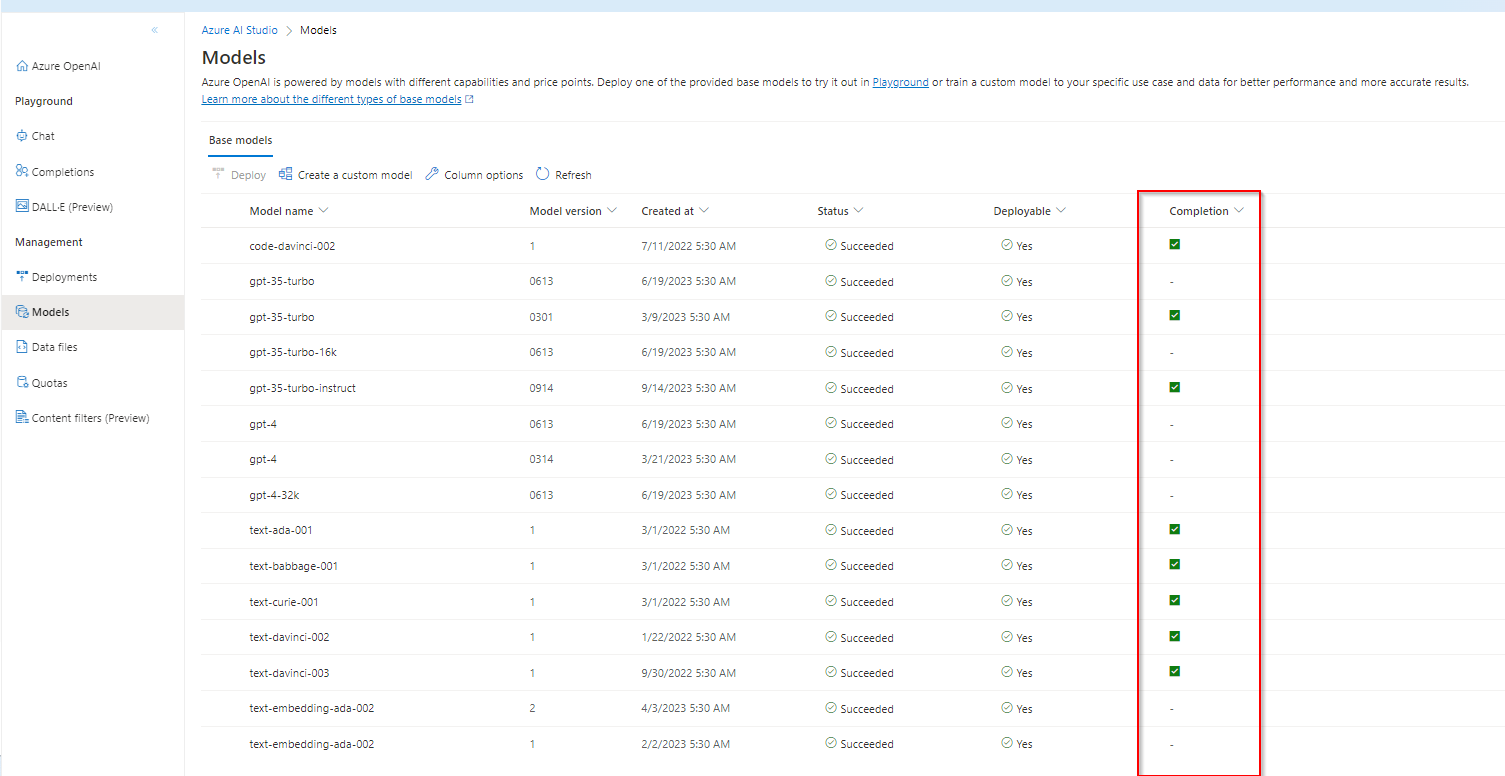Screen dimensions: 1505x776
Task: Open Content filters (Preview) in sidebar
Action: [x=91, y=418]
